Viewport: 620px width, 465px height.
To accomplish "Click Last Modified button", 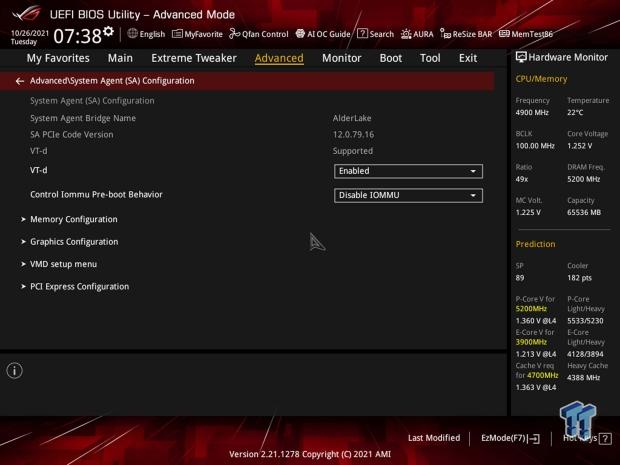I will tap(434, 438).
